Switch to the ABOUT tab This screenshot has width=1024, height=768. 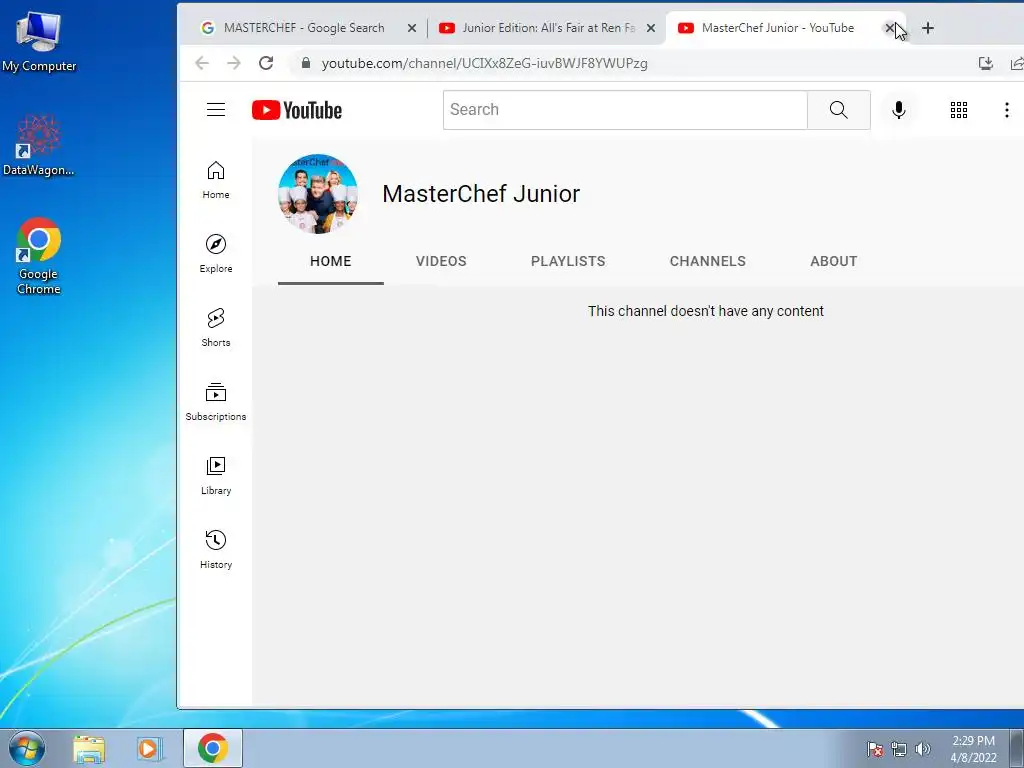(833, 261)
